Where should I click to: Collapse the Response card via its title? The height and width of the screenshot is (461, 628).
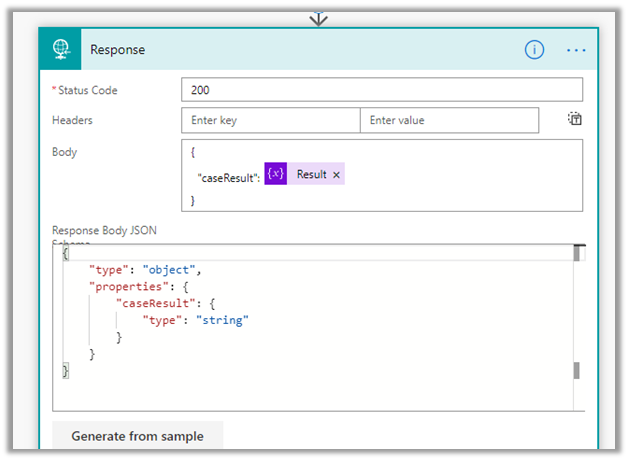[x=118, y=50]
